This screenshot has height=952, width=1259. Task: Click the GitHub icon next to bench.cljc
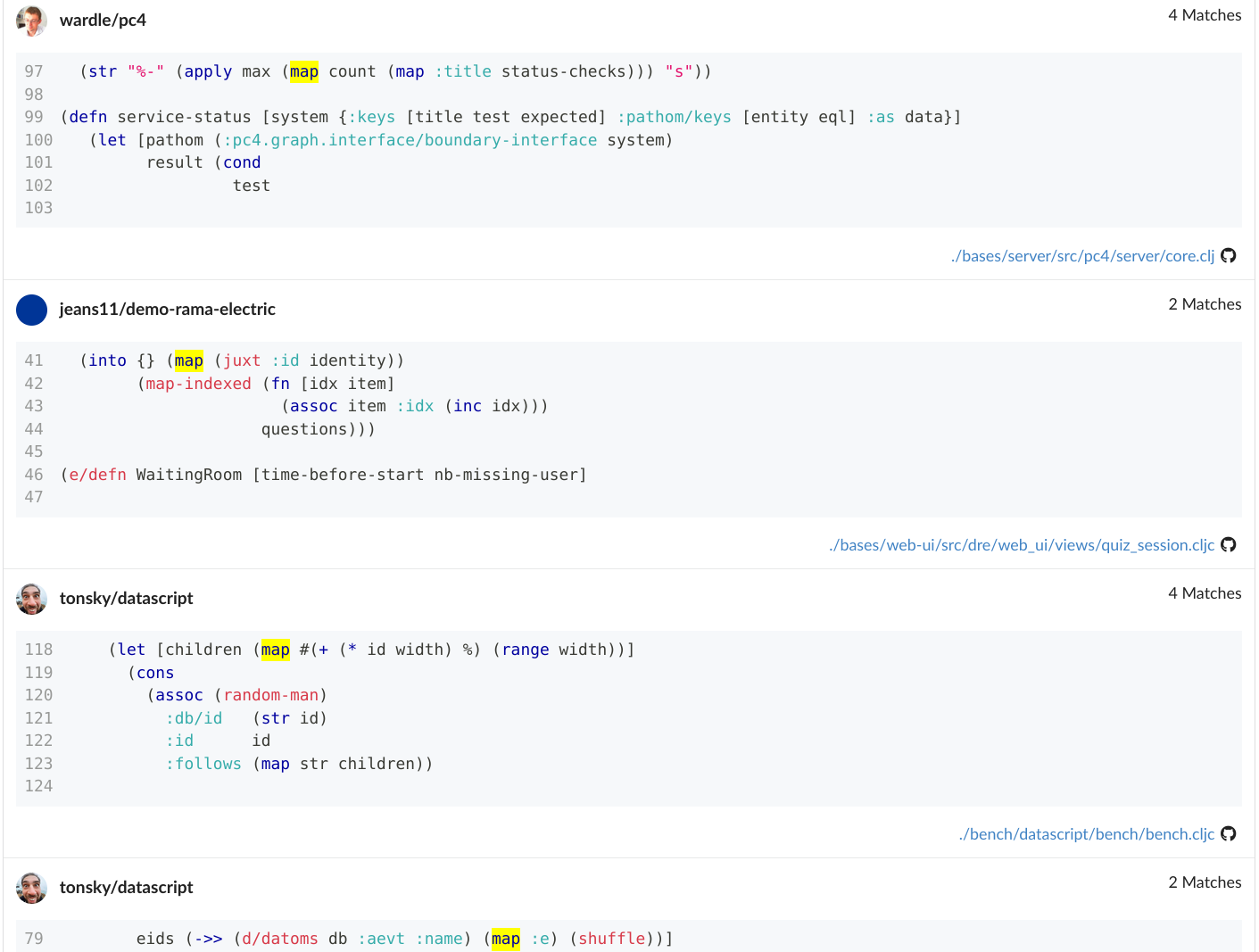(x=1229, y=833)
